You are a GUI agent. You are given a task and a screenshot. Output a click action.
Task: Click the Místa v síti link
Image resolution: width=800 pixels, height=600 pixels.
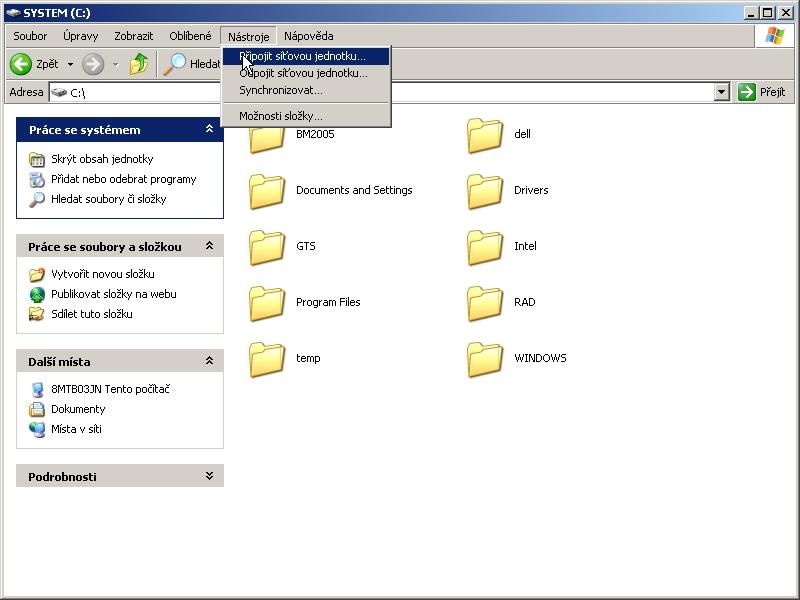coord(76,429)
